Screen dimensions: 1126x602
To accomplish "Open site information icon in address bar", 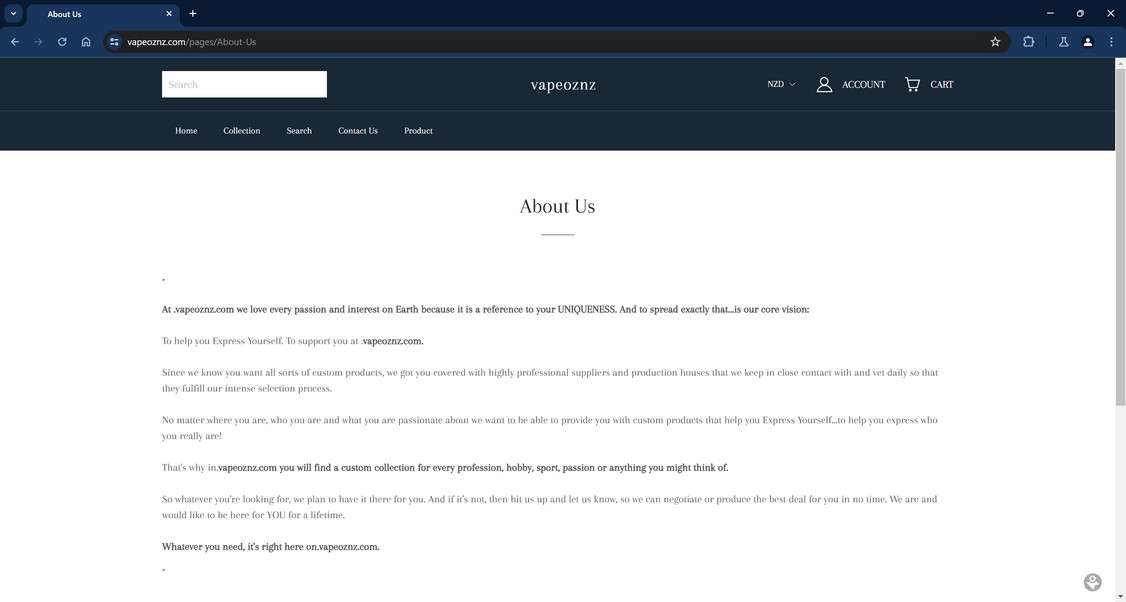I will 114,42.
